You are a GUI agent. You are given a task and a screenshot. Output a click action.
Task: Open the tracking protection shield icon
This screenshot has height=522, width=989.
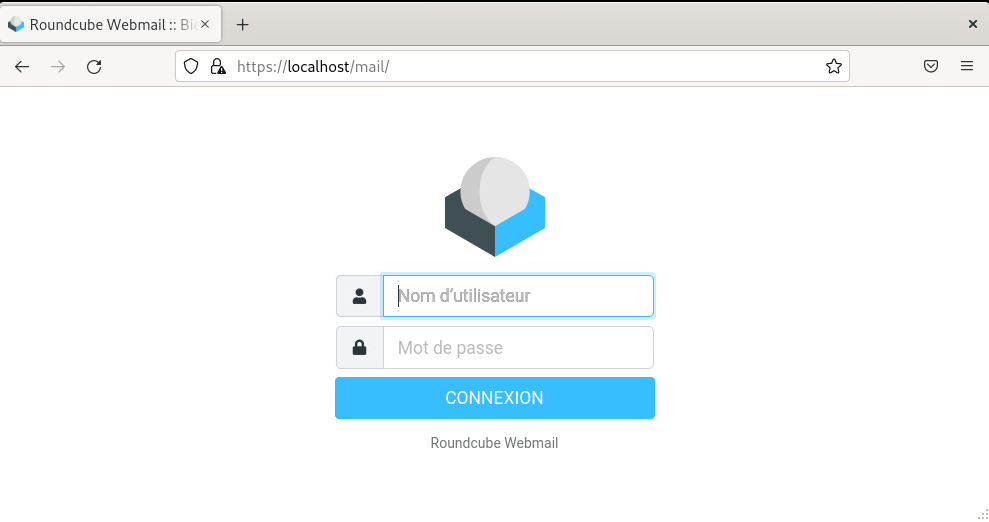pyautogui.click(x=191, y=66)
